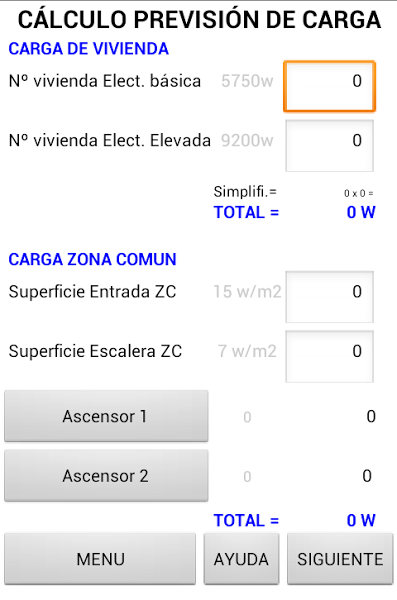Click the CARGA DE VIVIENDA heading
The height and width of the screenshot is (600, 397).
pyautogui.click(x=88, y=49)
